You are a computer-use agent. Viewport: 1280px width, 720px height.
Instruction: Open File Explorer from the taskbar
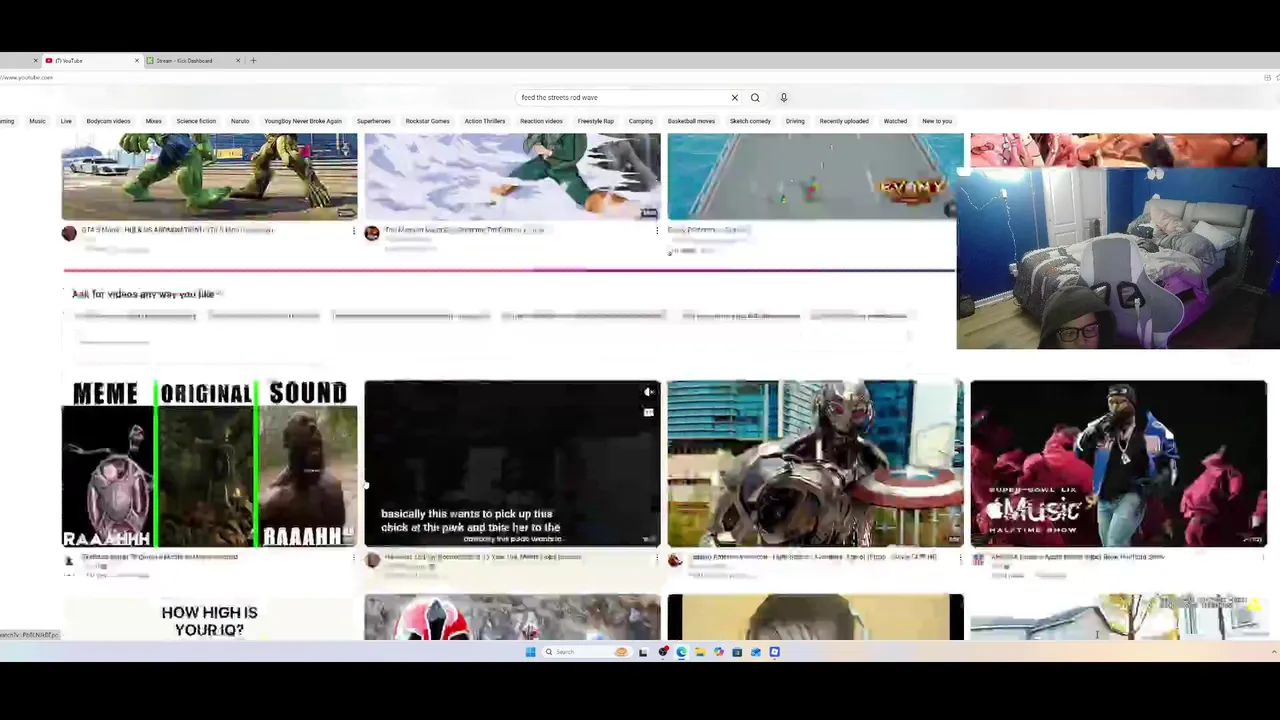pyautogui.click(x=700, y=652)
